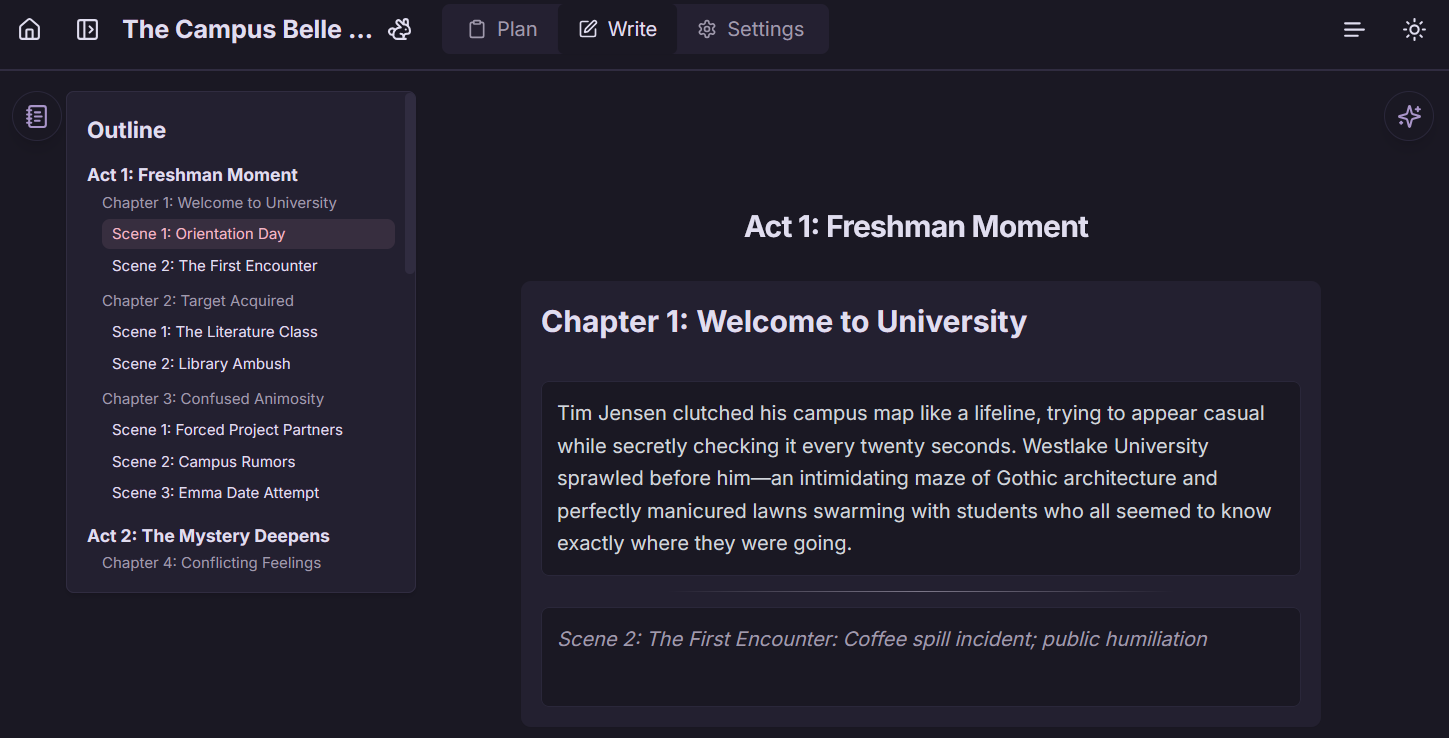Click the sparkle AI assistant icon
The height and width of the screenshot is (738, 1449).
[x=1409, y=116]
